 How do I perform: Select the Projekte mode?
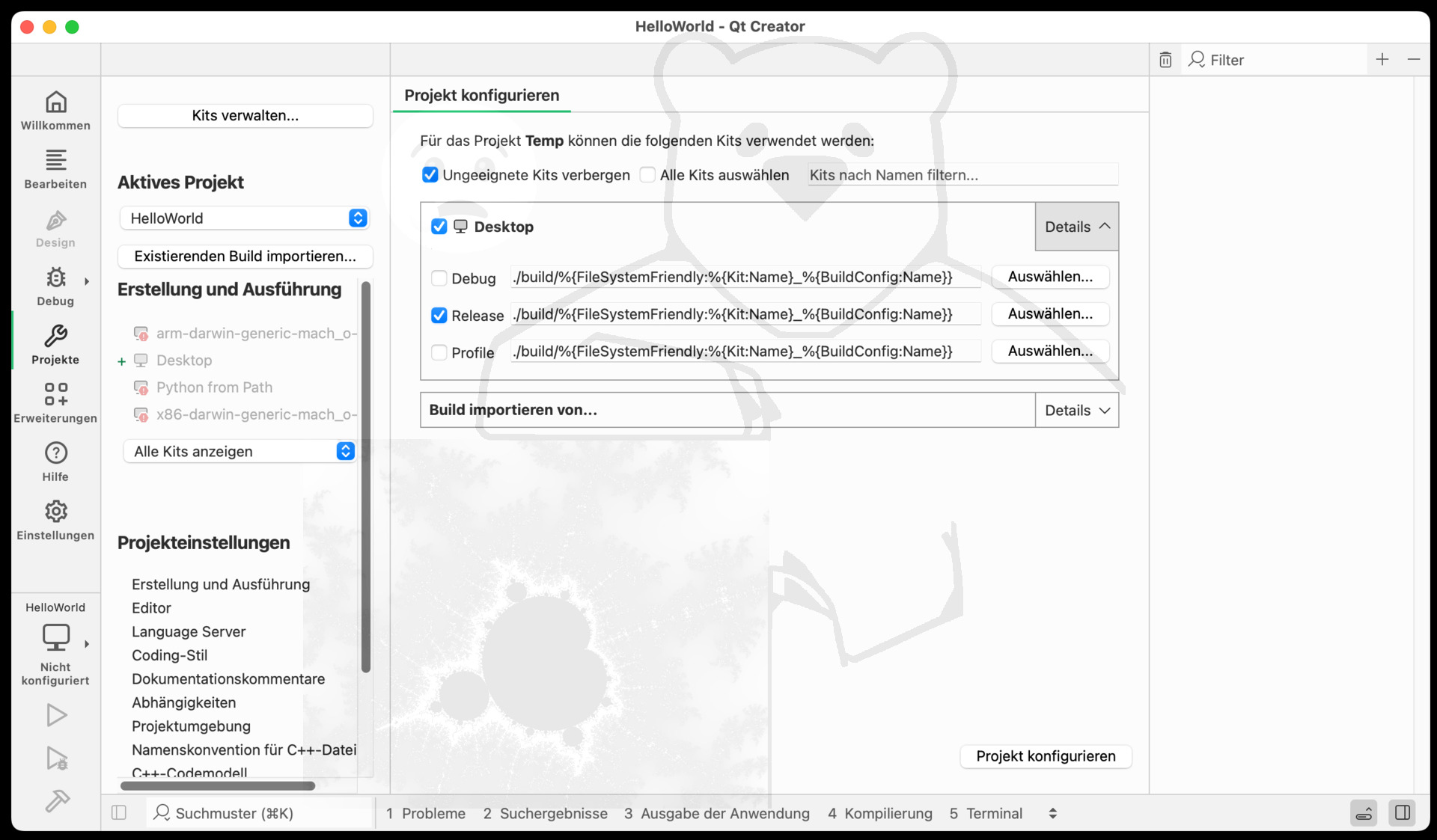[55, 345]
